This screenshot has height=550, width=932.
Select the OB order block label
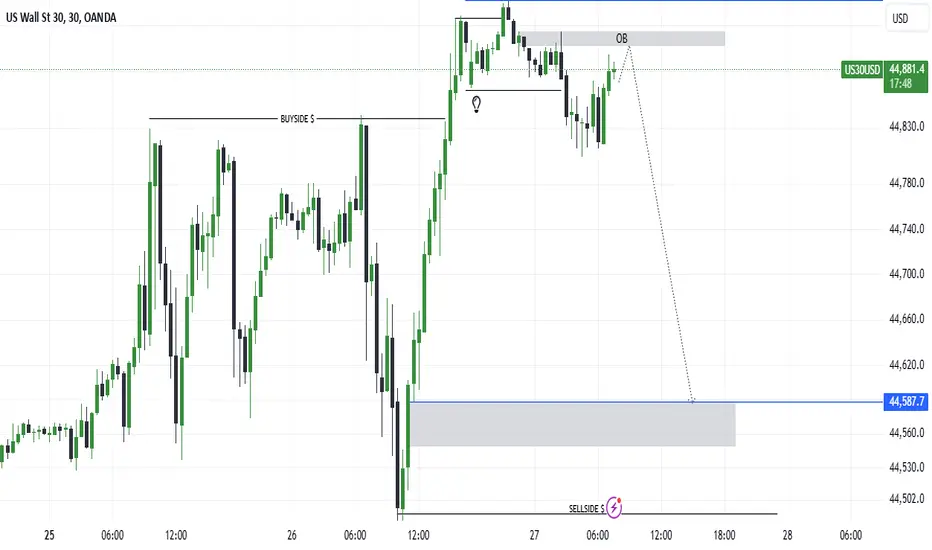[622, 39]
